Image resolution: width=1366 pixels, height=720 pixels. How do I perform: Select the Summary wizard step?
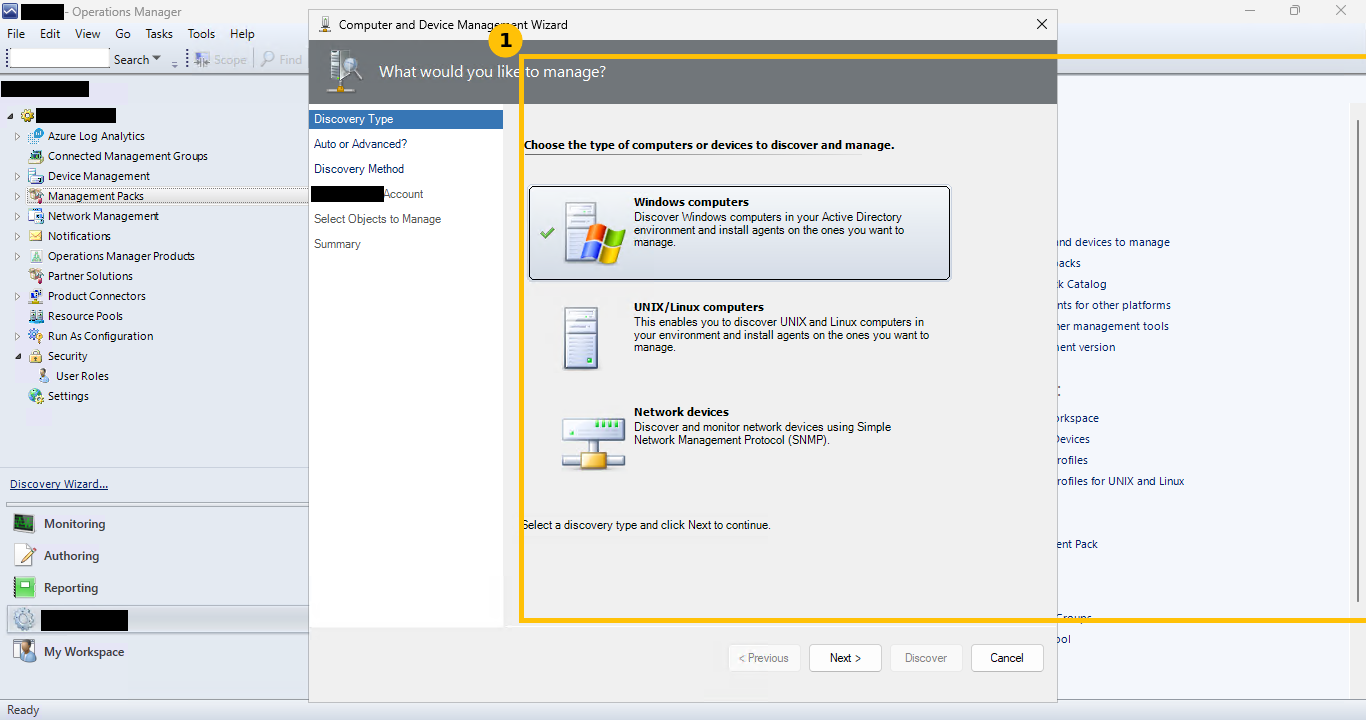[x=337, y=244]
